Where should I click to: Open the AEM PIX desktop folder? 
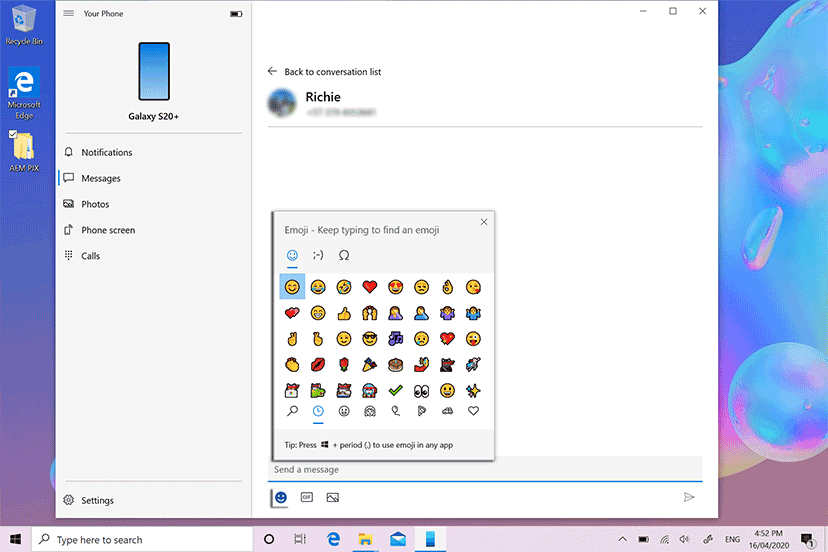pyautogui.click(x=24, y=152)
